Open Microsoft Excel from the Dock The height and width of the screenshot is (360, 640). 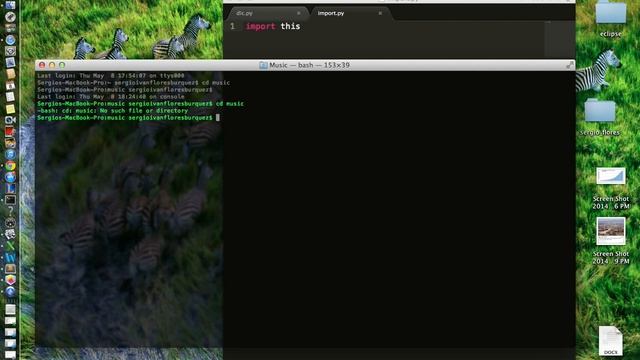coord(10,246)
